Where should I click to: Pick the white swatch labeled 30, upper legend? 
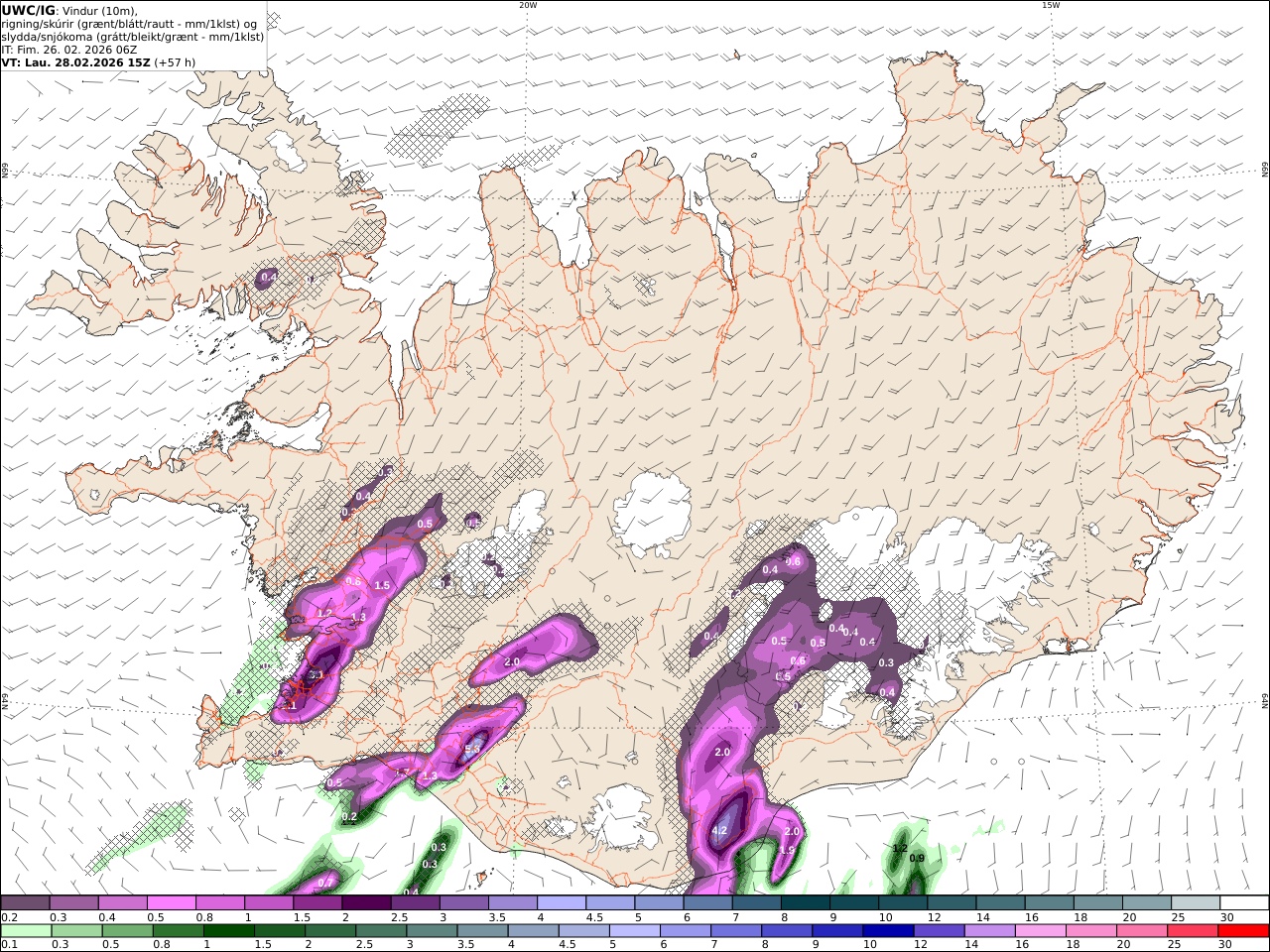(1245, 903)
